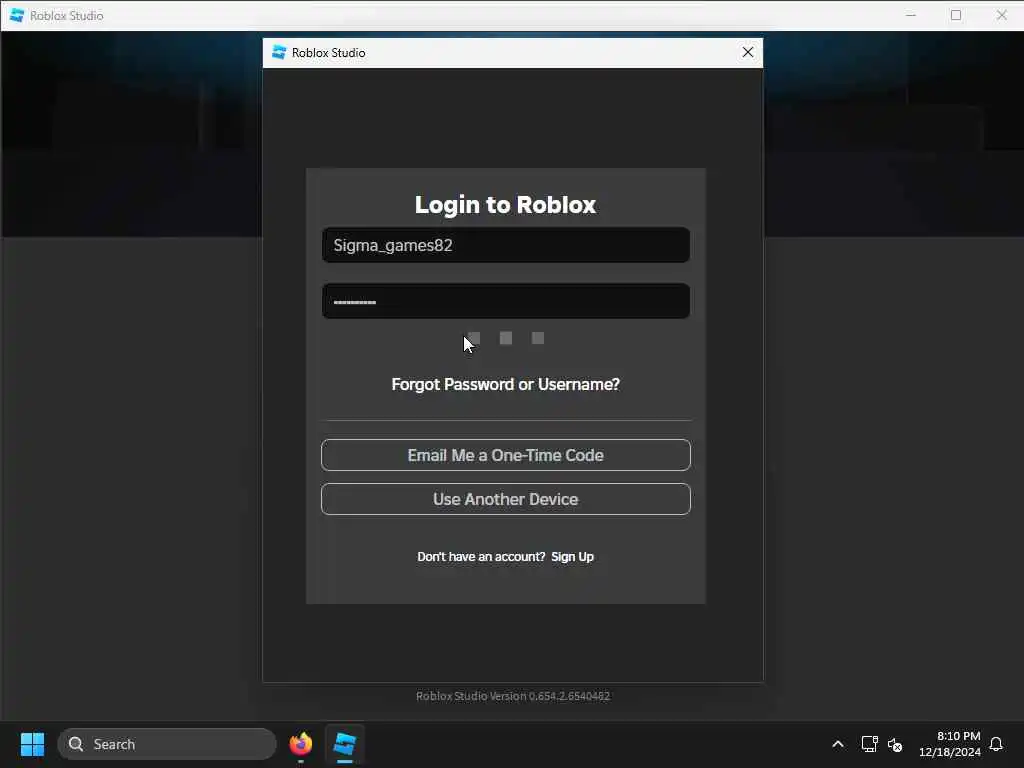The height and width of the screenshot is (768, 1024).
Task: Open Forgot Password or Username link
Action: [x=505, y=384]
